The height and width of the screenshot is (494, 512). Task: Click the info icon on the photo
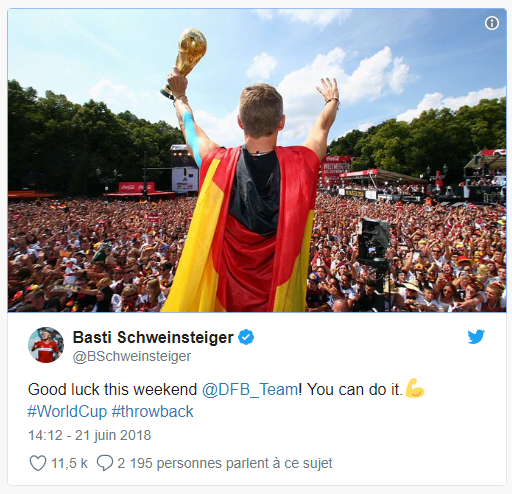[x=492, y=23]
